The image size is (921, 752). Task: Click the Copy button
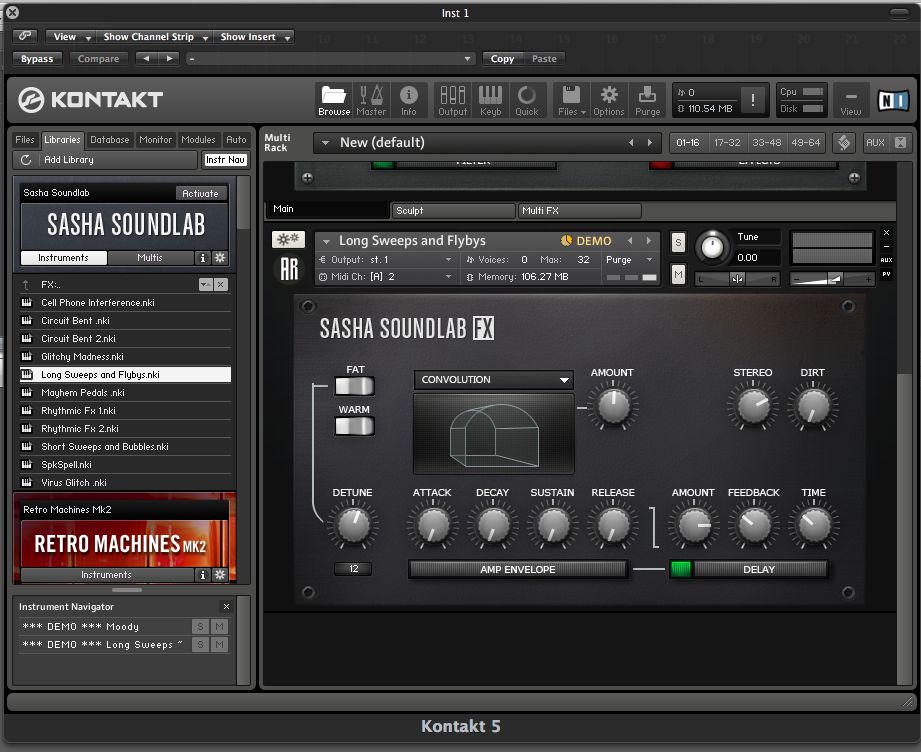click(502, 59)
